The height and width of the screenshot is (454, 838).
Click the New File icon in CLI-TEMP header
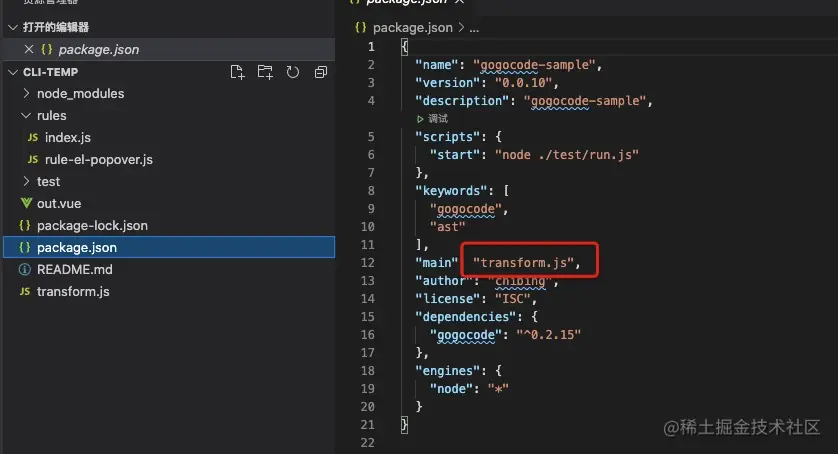pyautogui.click(x=237, y=72)
